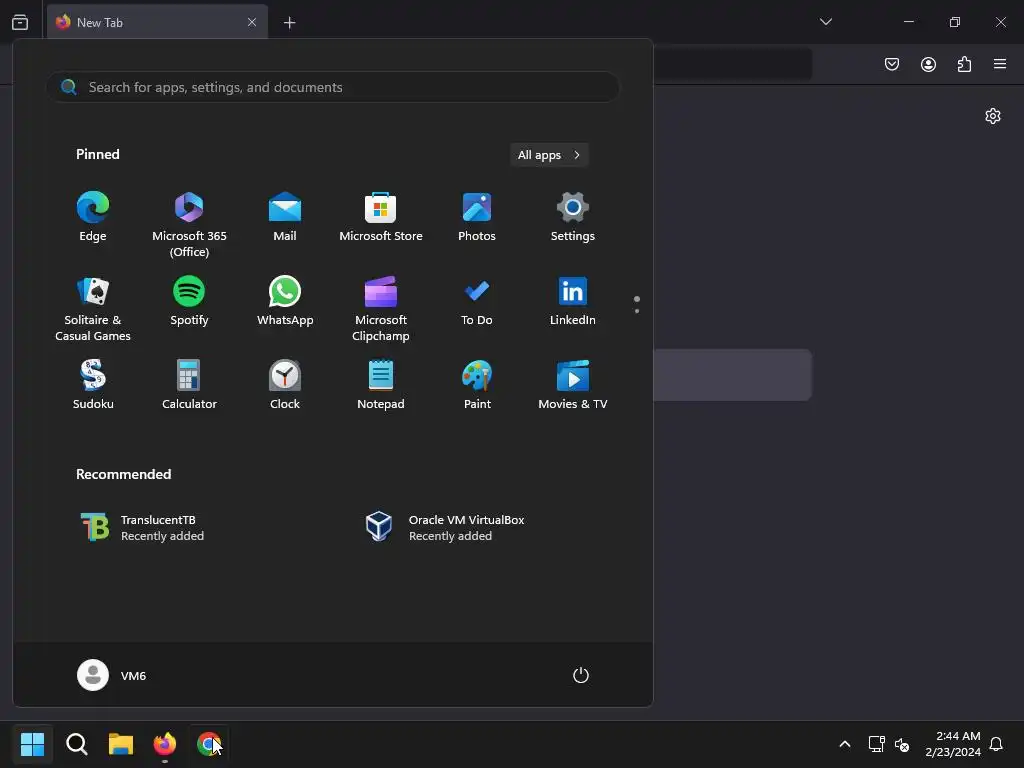Open the Paint app
This screenshot has width=1024, height=768.
477,385
